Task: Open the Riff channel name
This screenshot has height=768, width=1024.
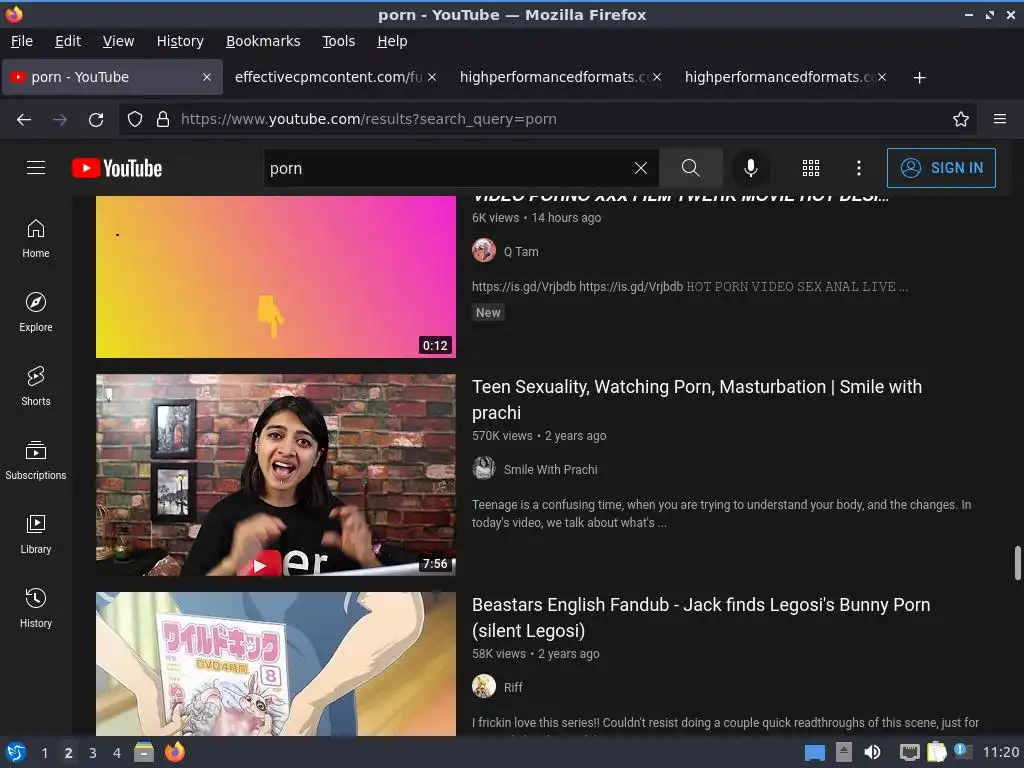Action: [513, 687]
